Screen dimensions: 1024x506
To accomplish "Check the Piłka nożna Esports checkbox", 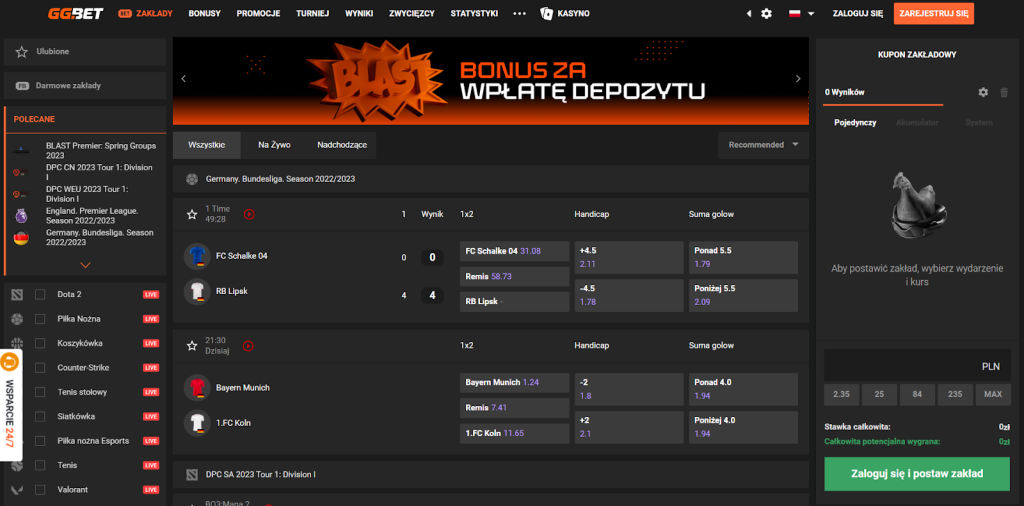I will coord(40,441).
